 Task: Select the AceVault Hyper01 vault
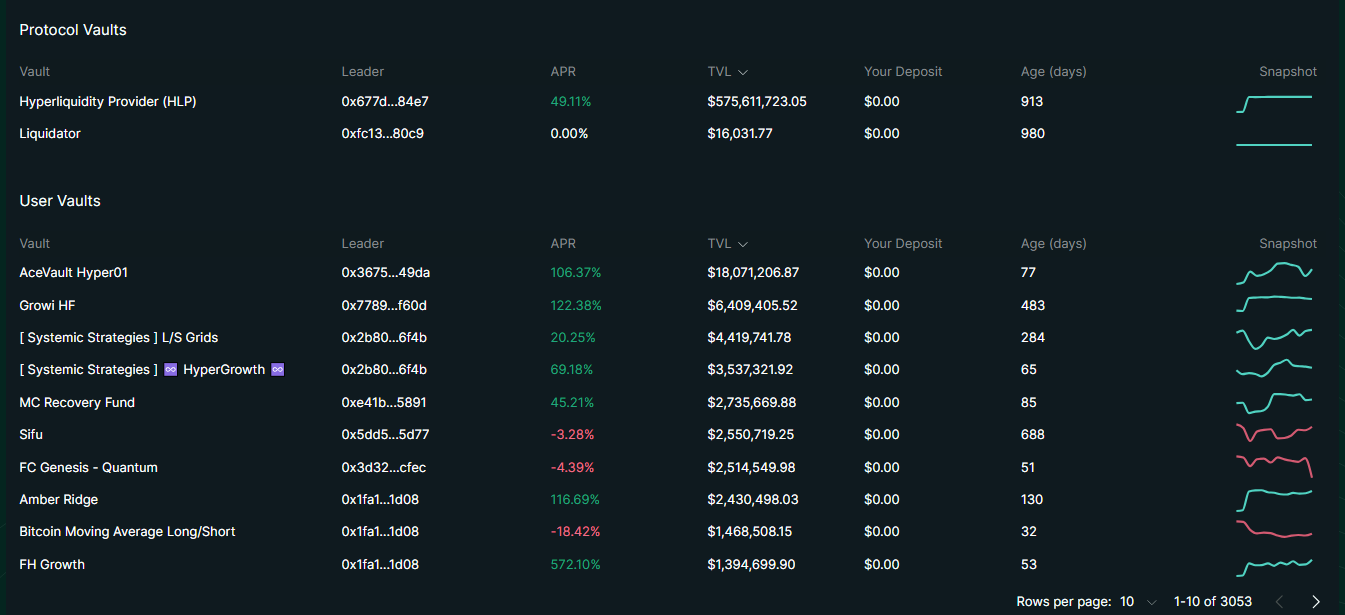coord(74,273)
